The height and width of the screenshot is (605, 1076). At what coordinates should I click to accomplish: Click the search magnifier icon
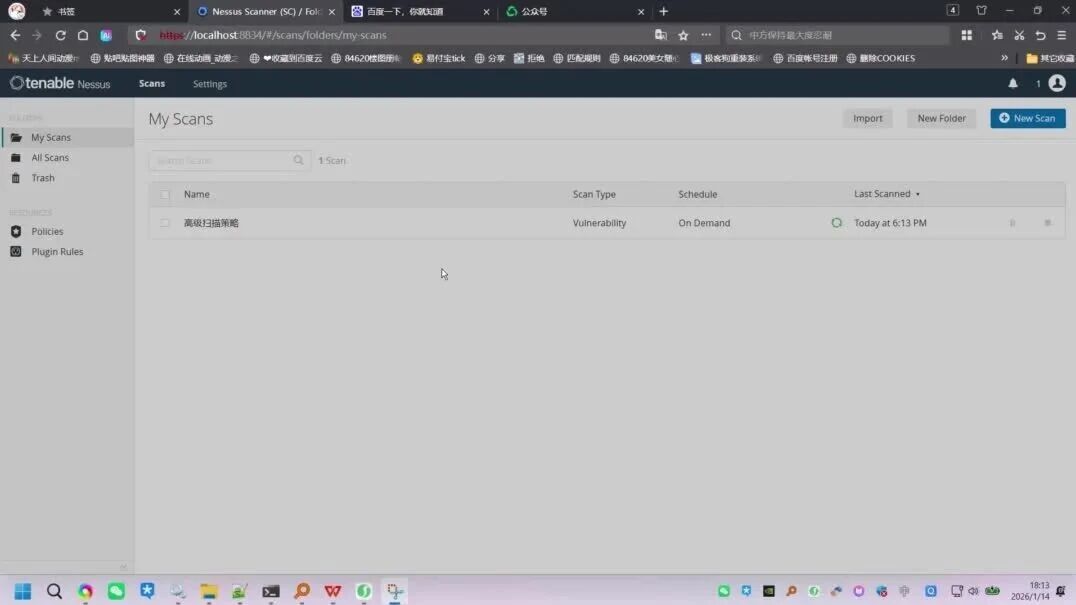pyautogui.click(x=299, y=161)
